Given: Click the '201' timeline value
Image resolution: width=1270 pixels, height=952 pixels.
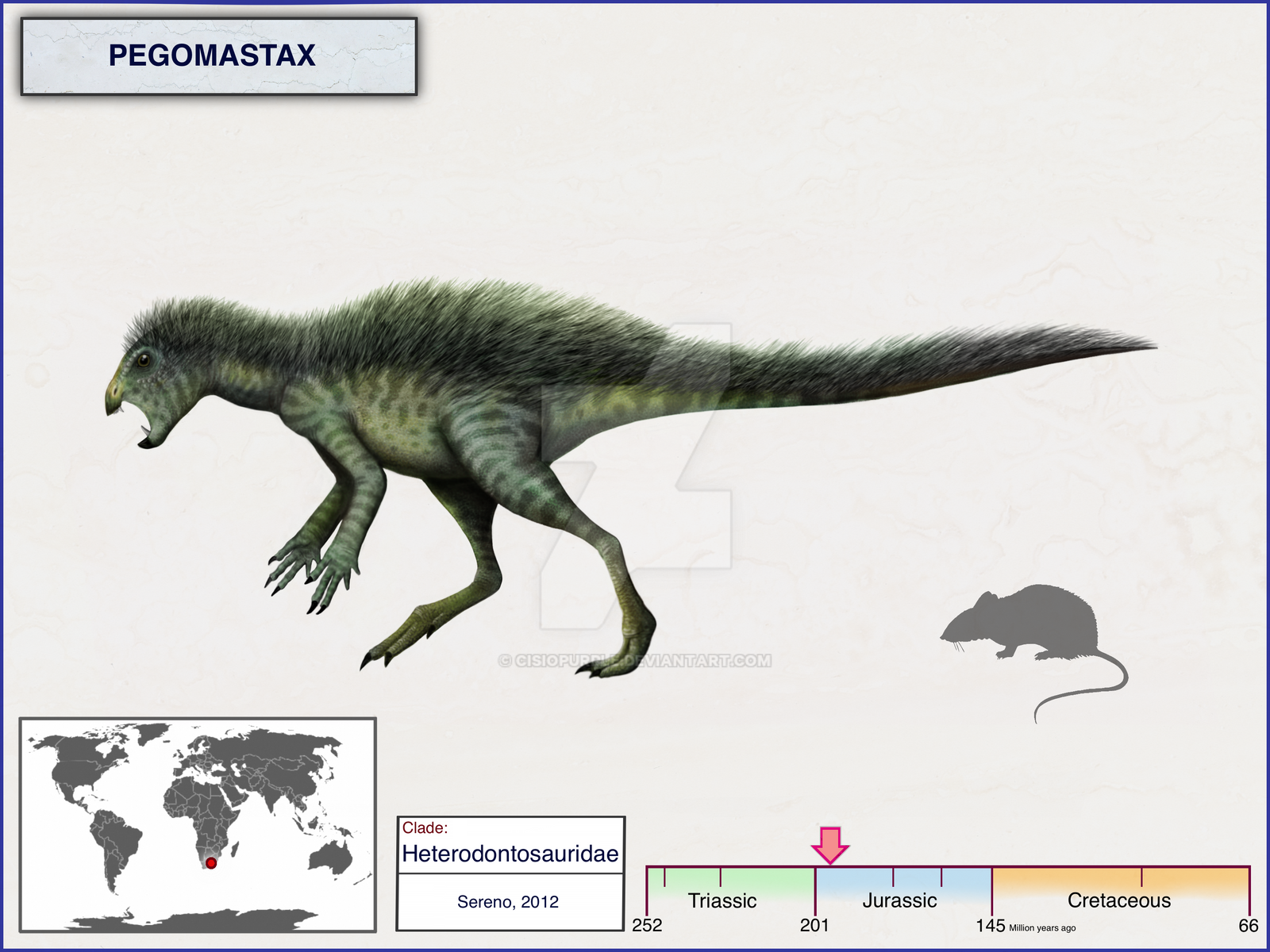Looking at the screenshot, I should click(x=814, y=926).
